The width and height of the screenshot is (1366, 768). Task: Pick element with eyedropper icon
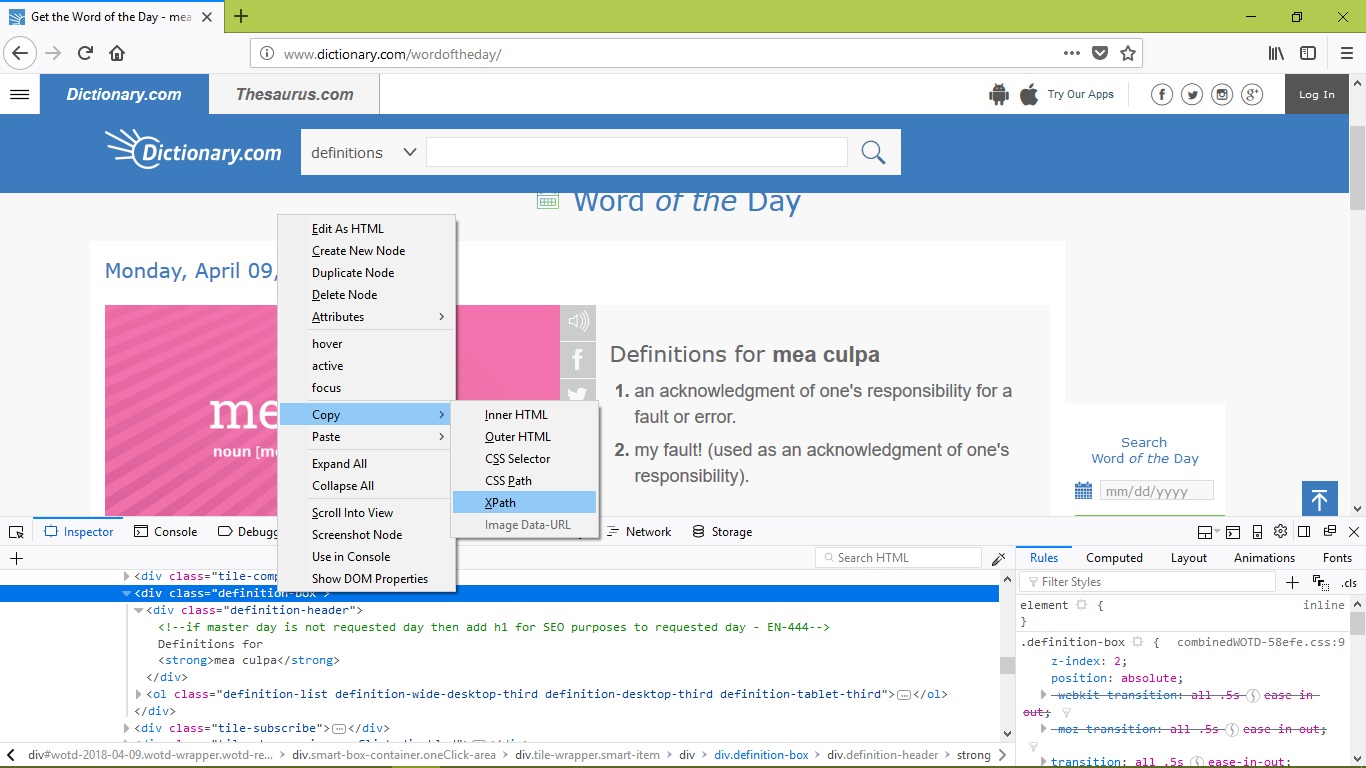point(998,558)
